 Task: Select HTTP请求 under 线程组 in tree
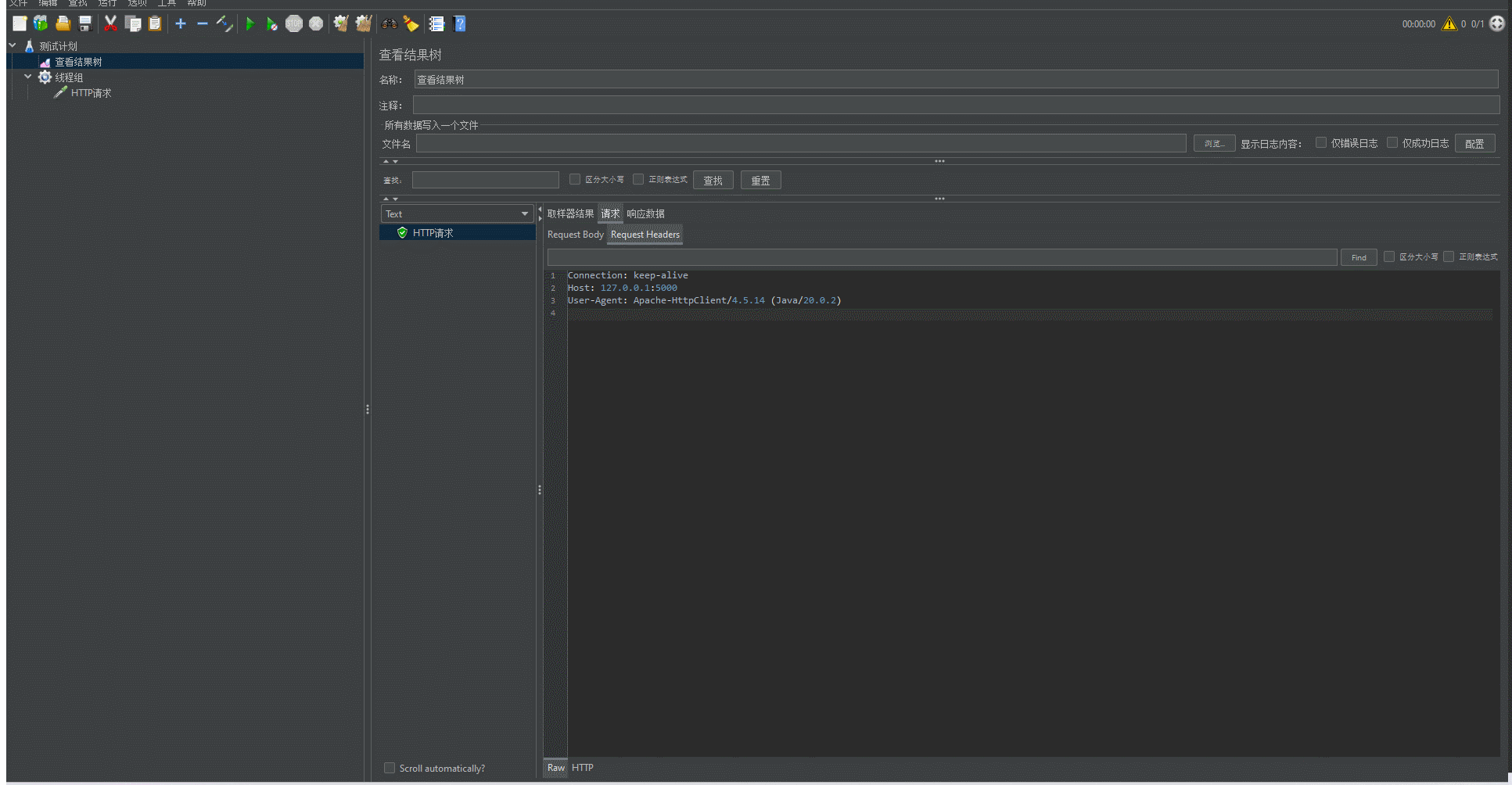point(91,92)
